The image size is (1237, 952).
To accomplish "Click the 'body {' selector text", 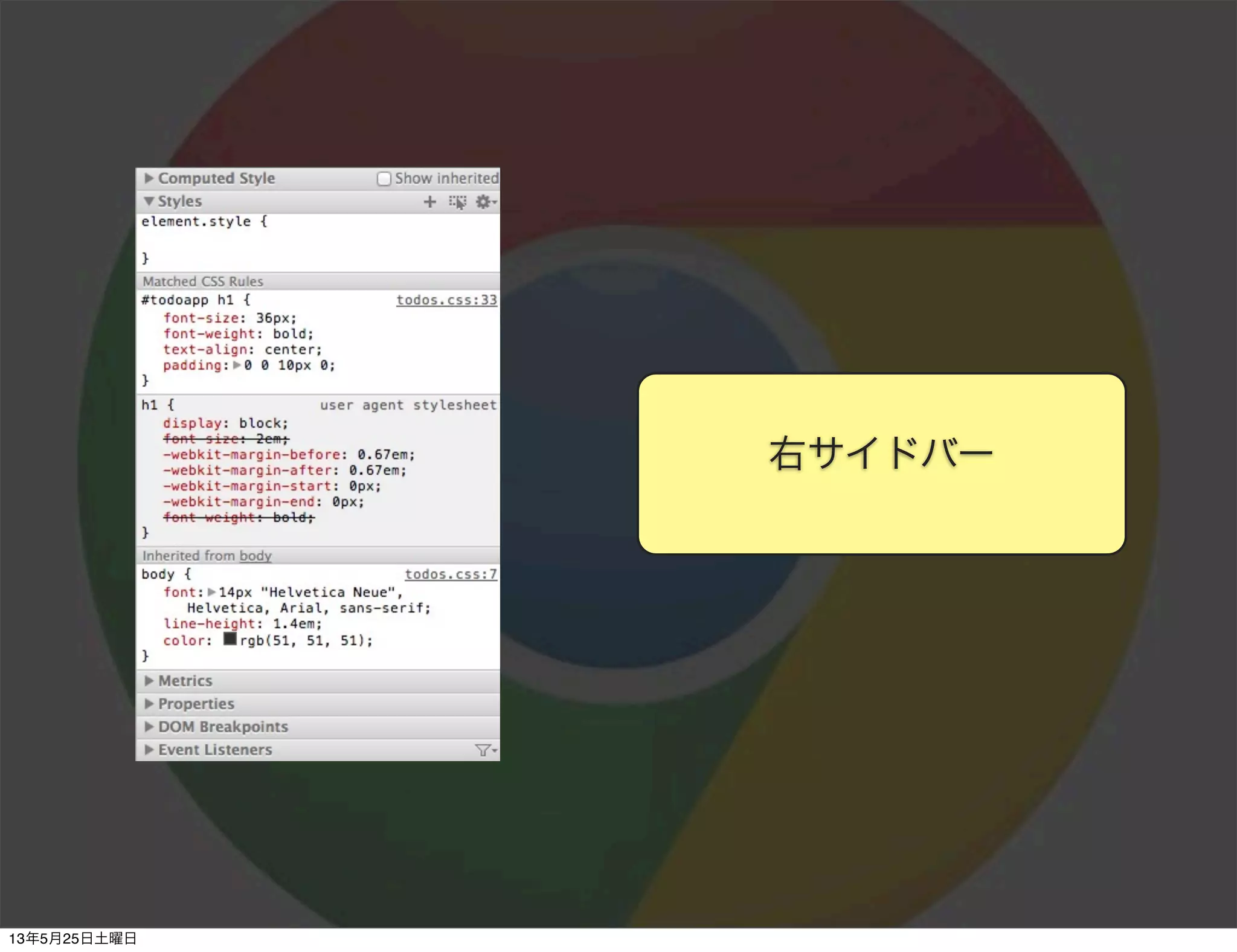I will 166,574.
